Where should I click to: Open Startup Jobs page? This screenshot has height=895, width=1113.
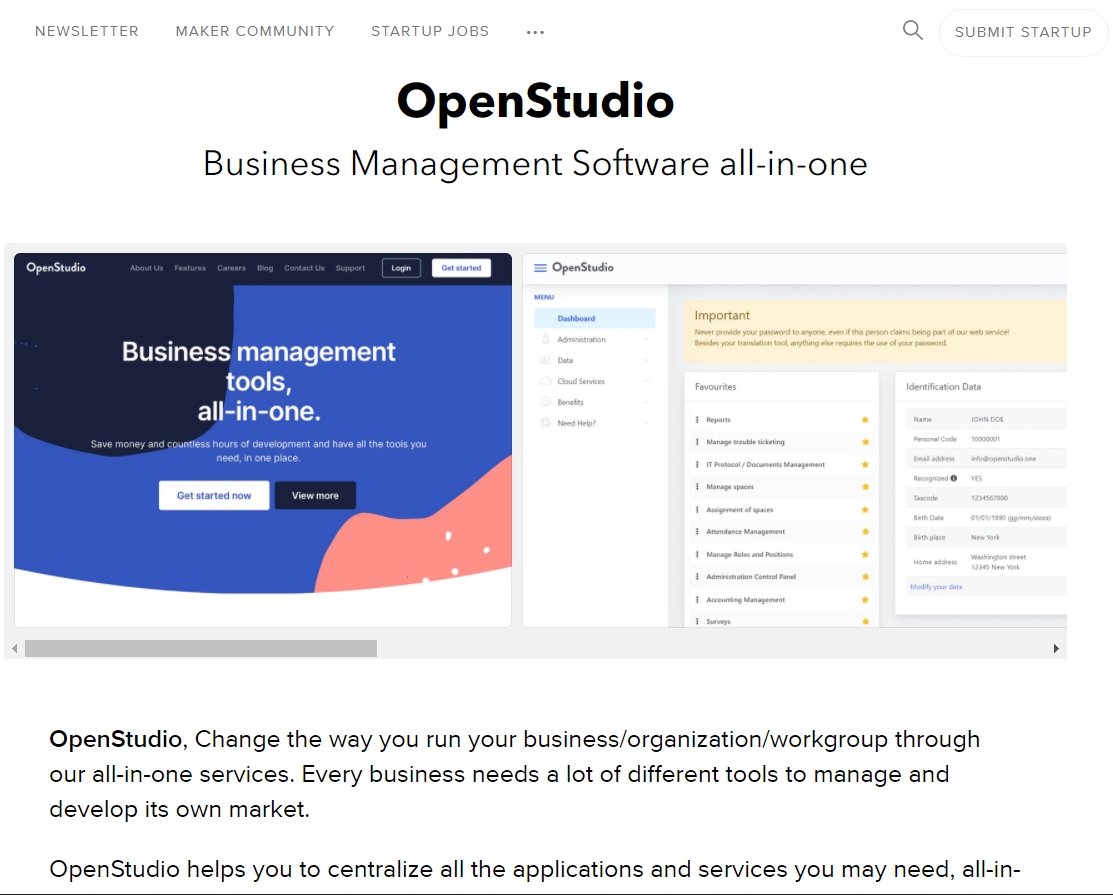[430, 31]
